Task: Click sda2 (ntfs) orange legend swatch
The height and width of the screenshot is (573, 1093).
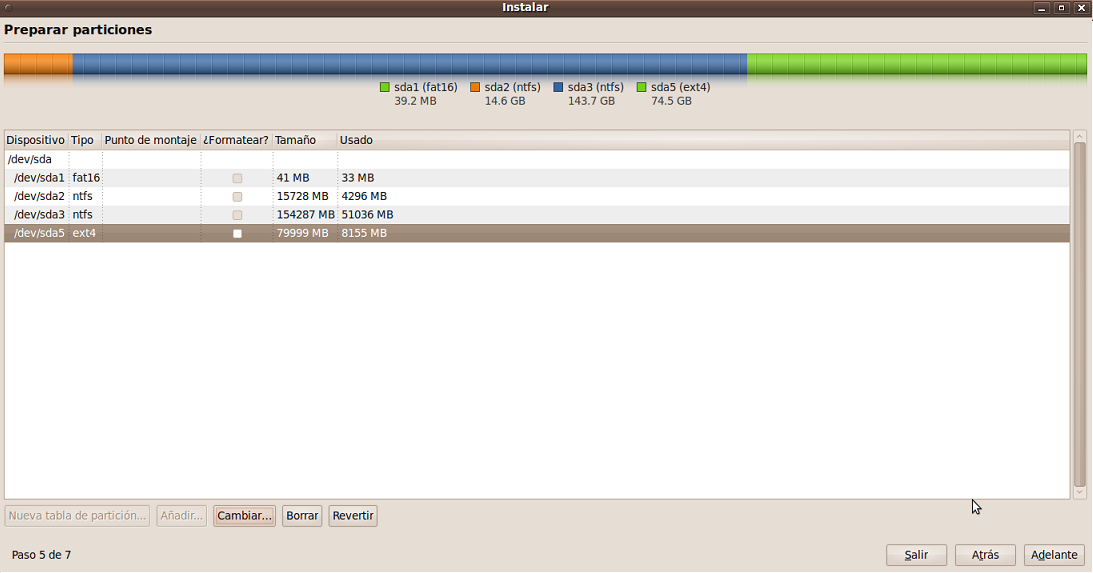Action: [x=475, y=87]
